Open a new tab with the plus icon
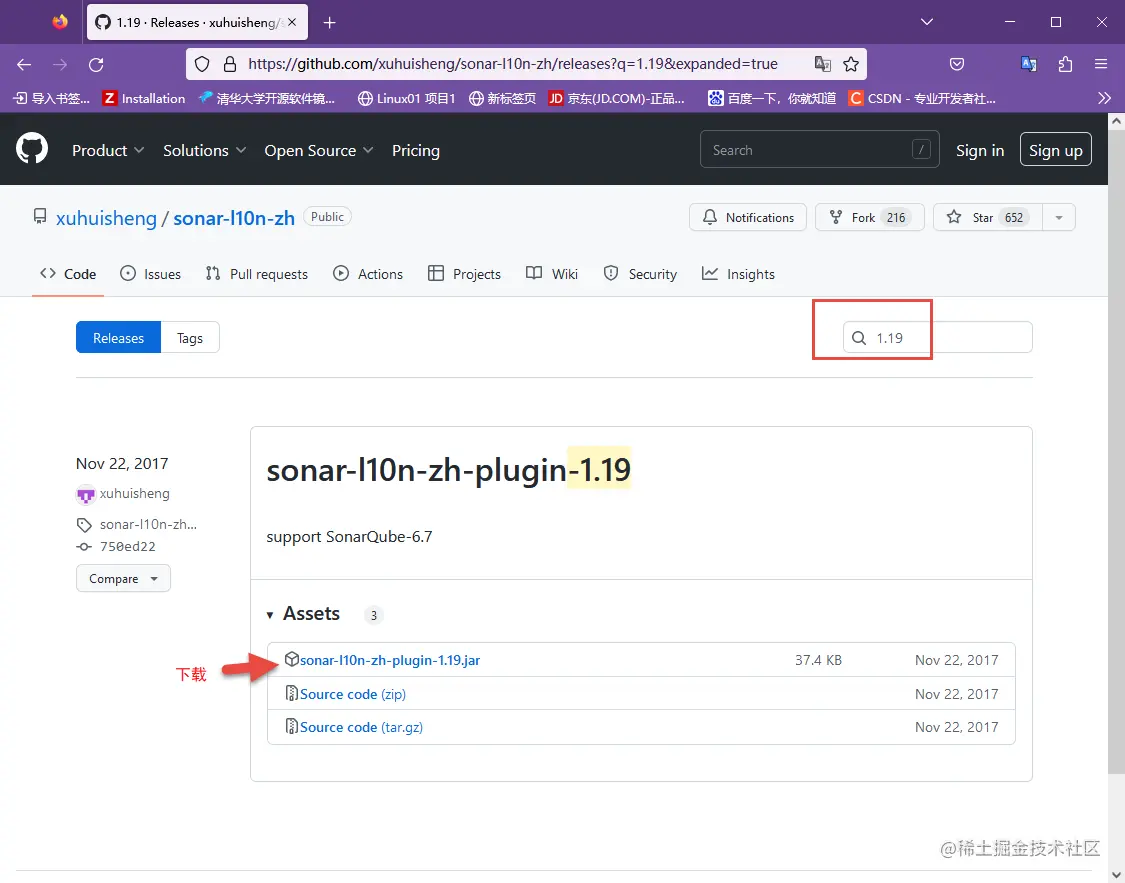This screenshot has width=1125, height=883. [329, 23]
